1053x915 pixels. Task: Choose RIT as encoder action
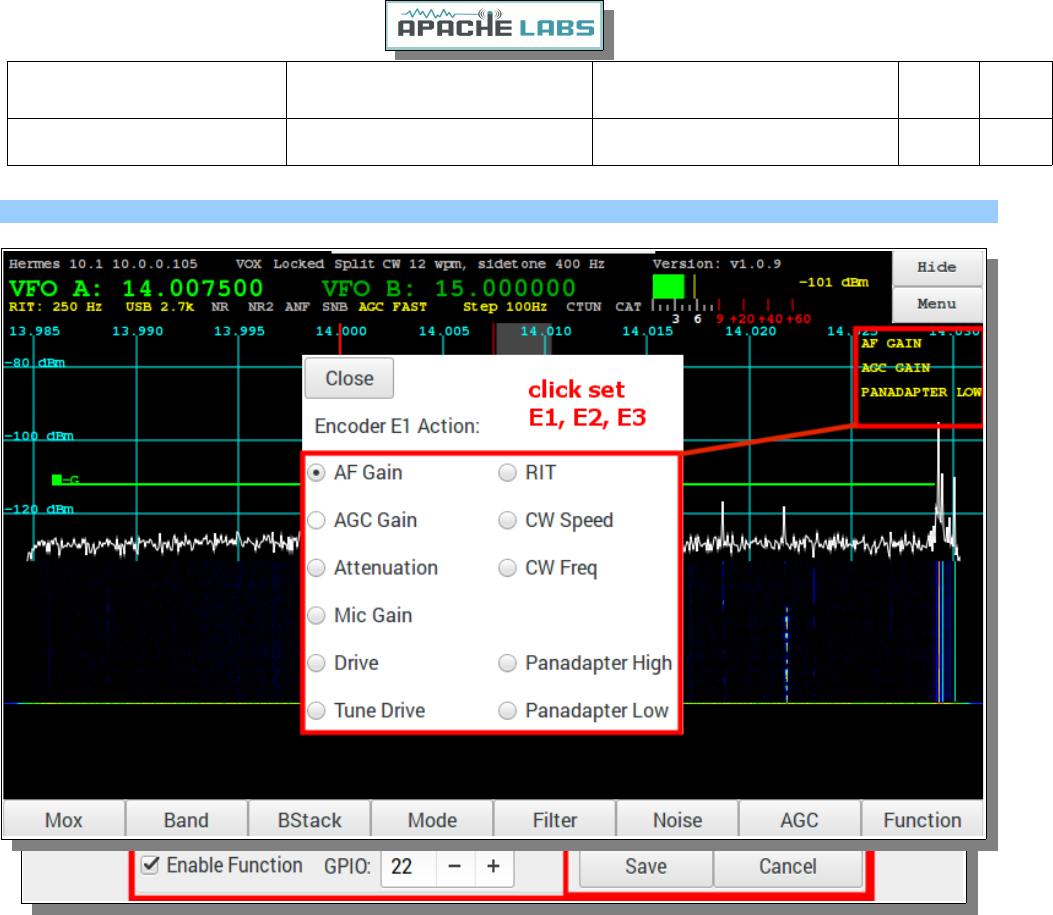point(507,473)
